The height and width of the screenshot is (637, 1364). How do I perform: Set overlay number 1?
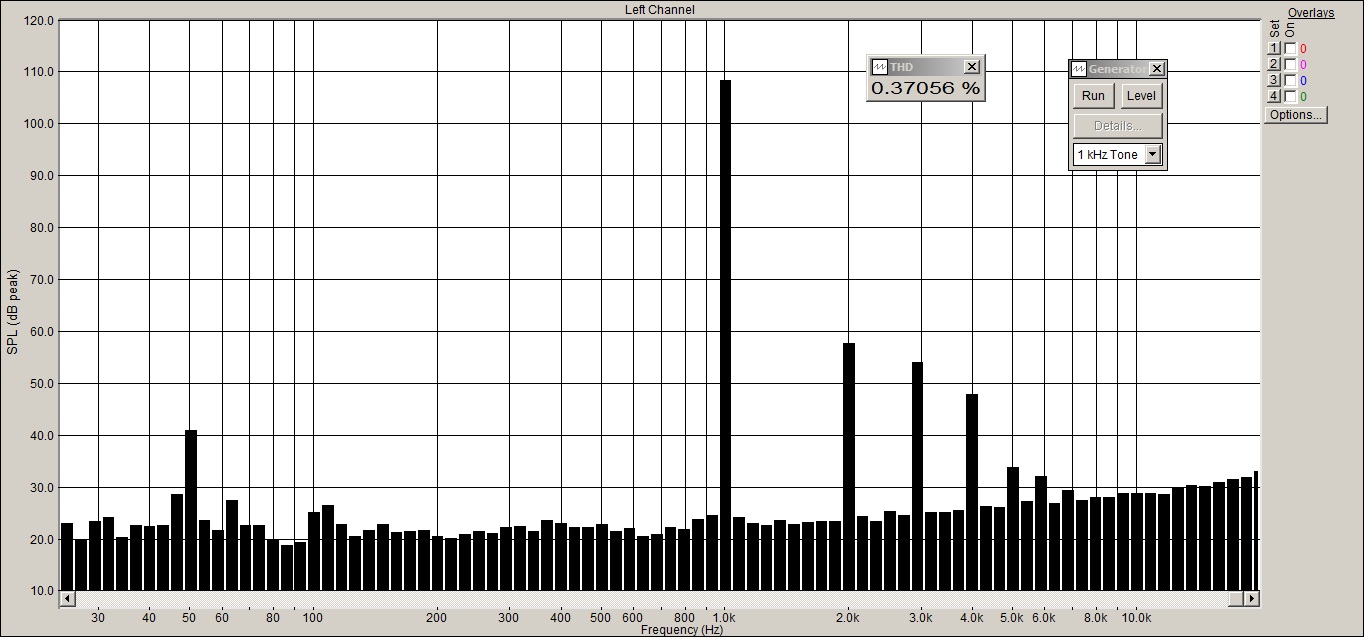[1274, 48]
